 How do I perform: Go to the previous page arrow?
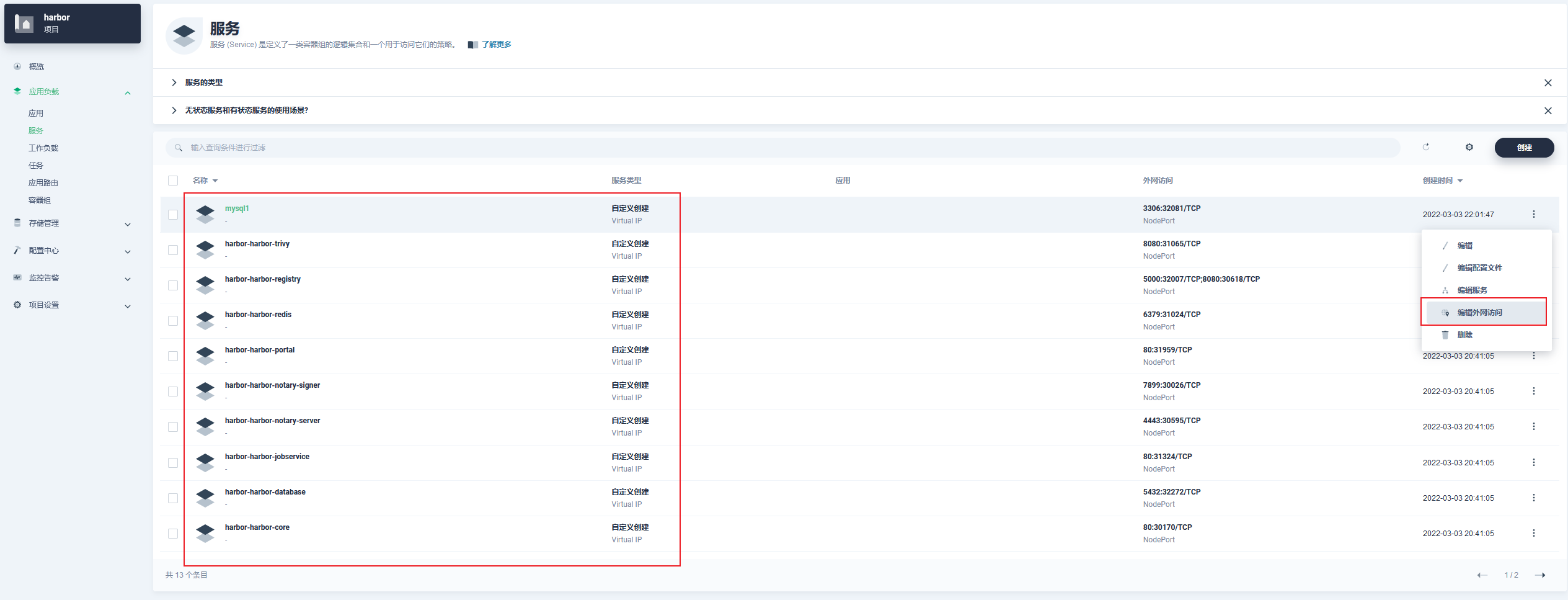click(x=1482, y=575)
